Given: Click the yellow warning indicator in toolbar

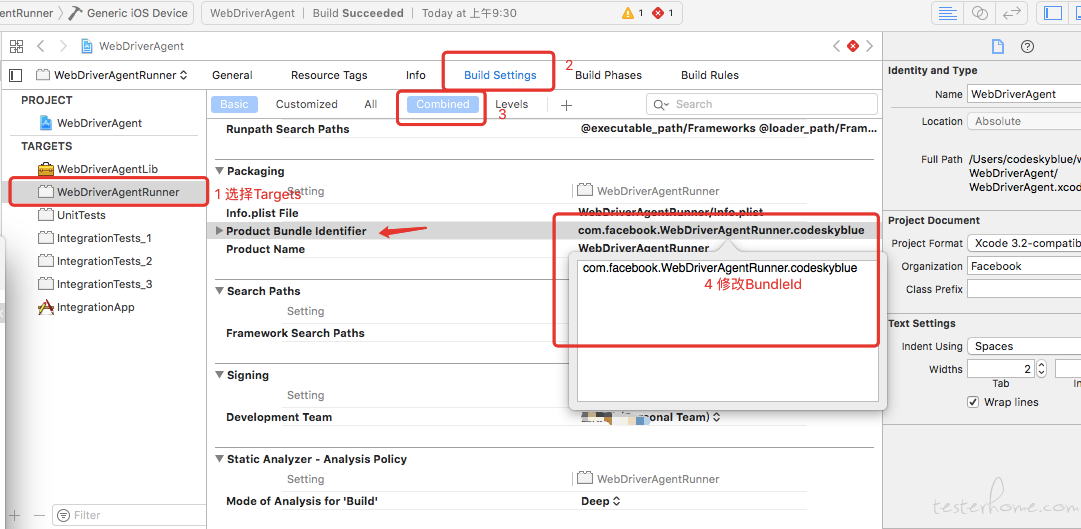Looking at the screenshot, I should point(632,13).
